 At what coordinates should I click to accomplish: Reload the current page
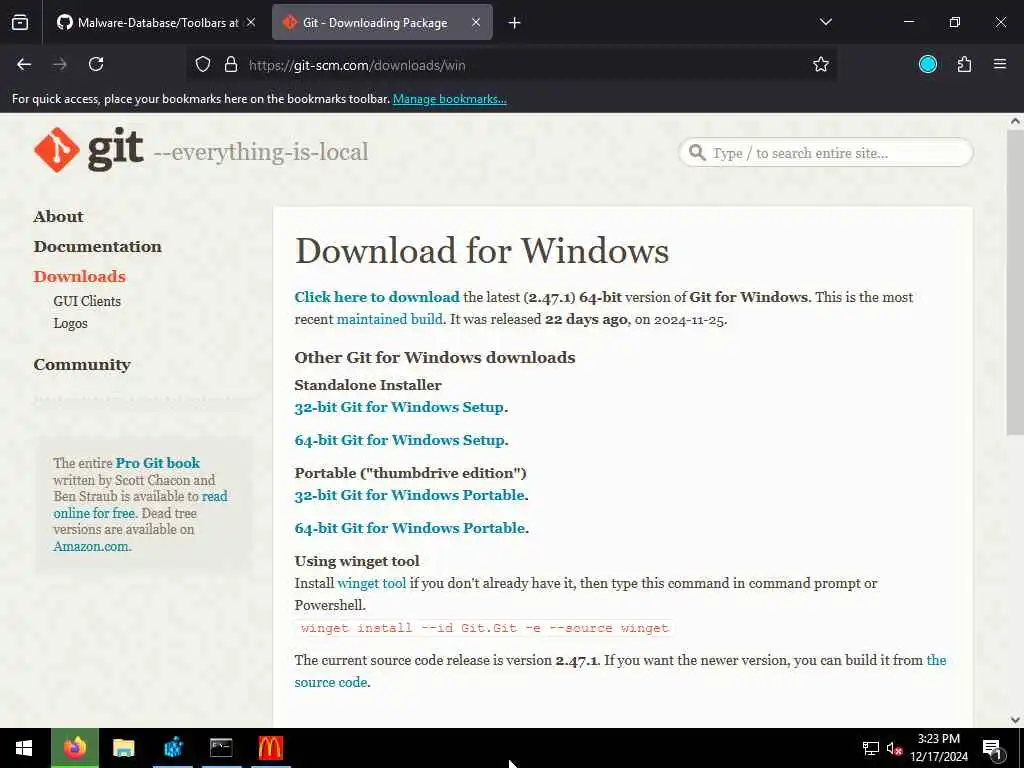click(x=96, y=64)
